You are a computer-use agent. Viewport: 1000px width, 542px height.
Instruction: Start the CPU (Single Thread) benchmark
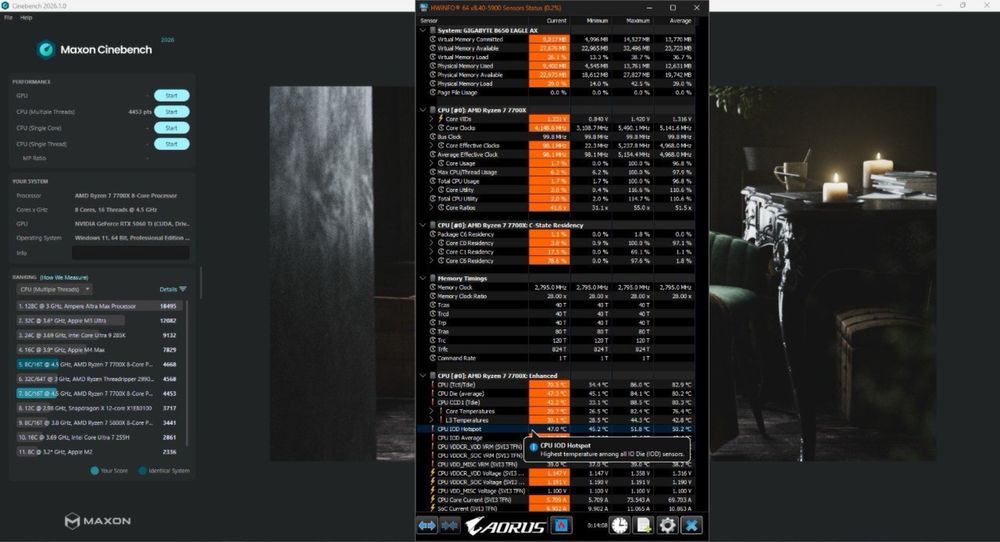tap(172, 144)
